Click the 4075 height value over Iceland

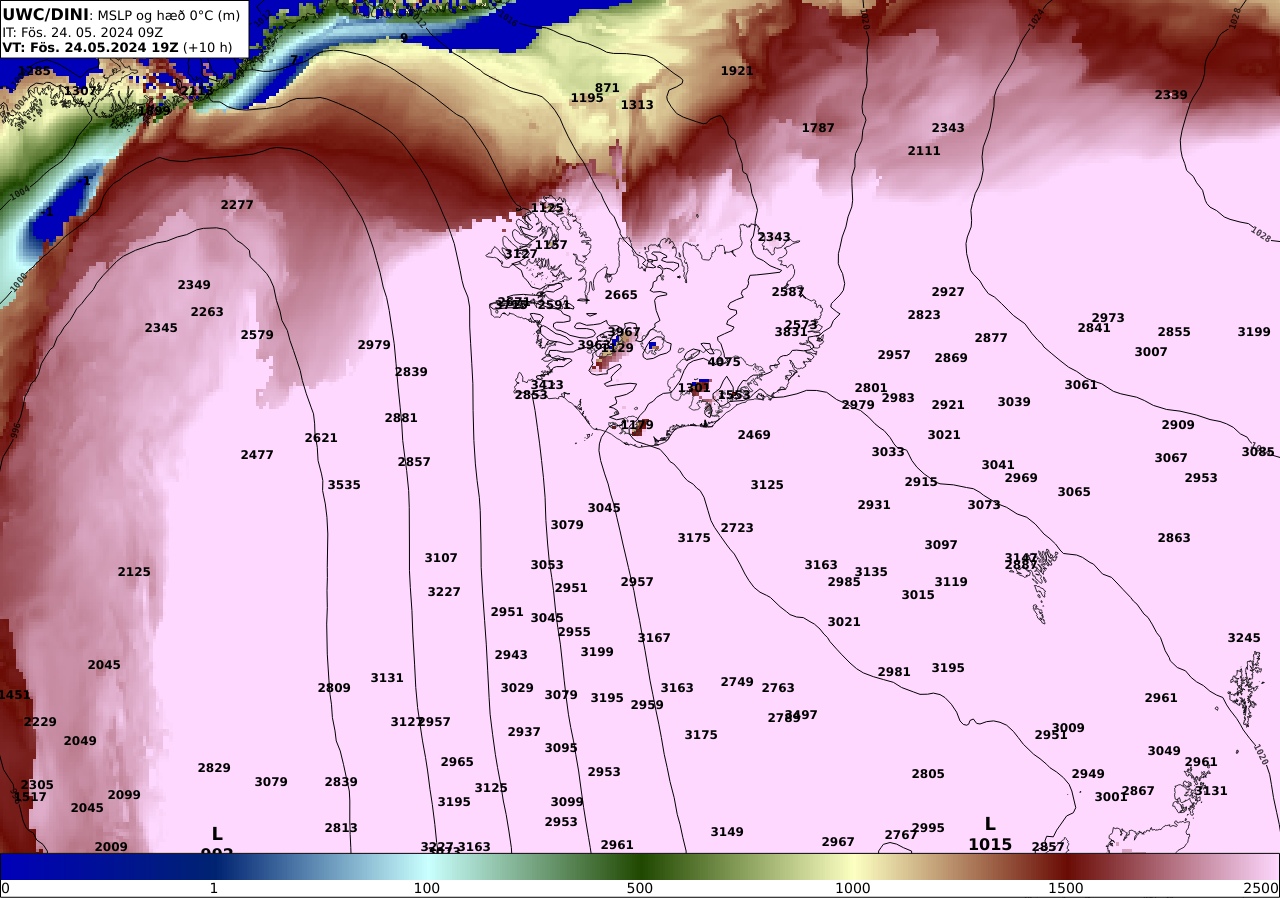(x=724, y=362)
